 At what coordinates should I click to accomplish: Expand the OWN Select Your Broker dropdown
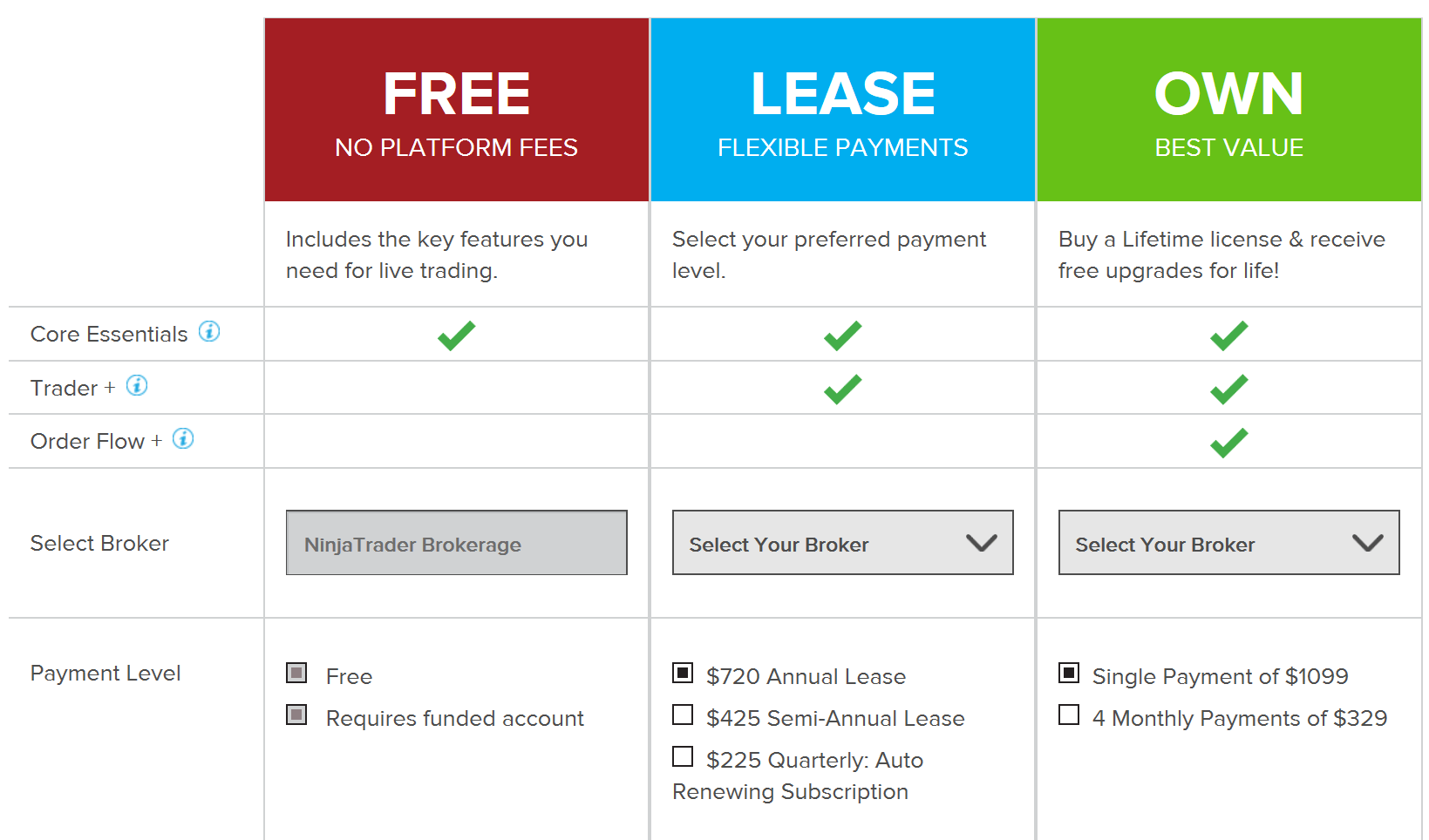(1229, 543)
